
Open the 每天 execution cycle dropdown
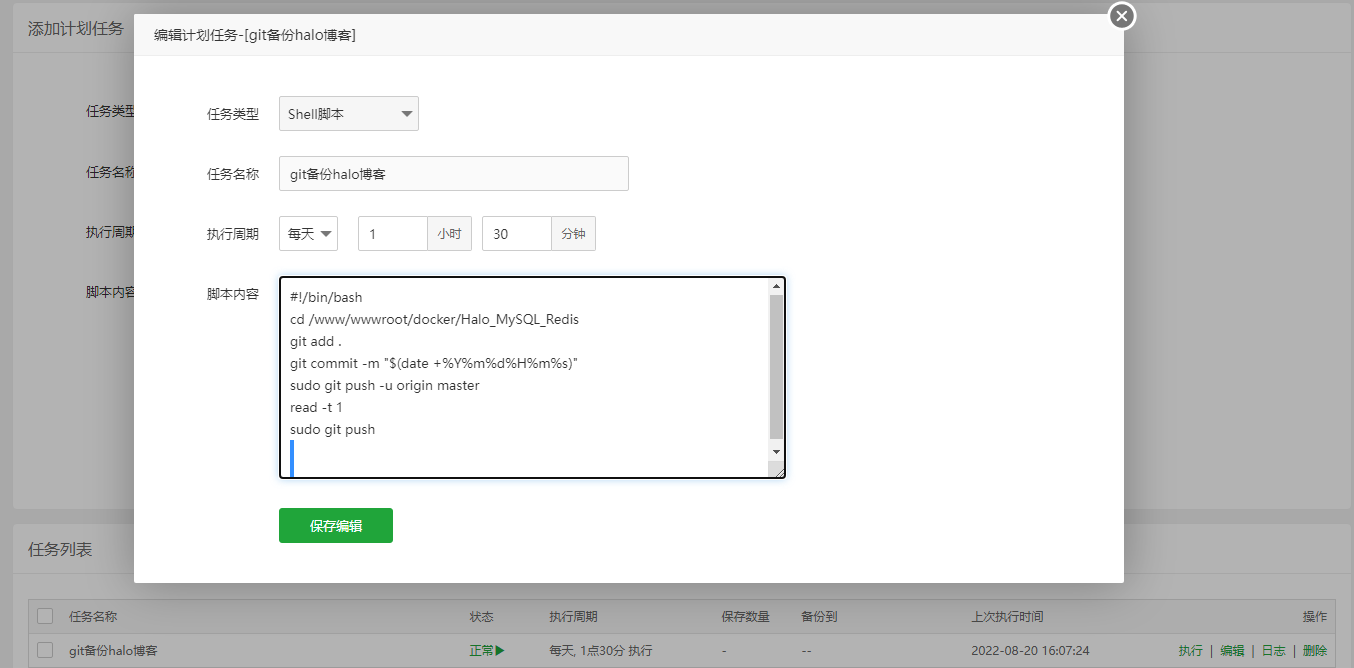click(x=308, y=234)
